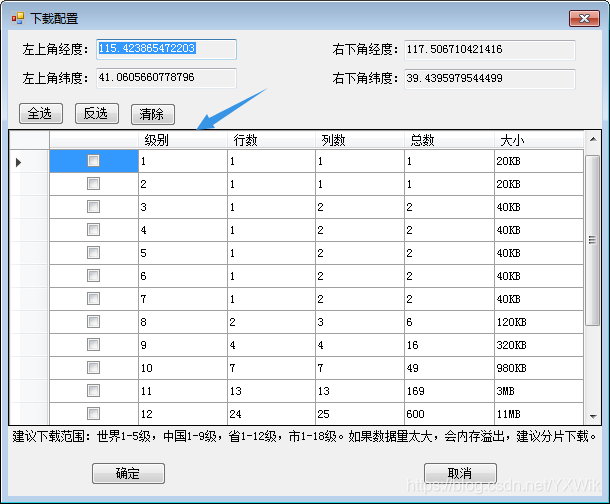Click the 列数 column header
This screenshot has width=610, height=504.
tap(360, 140)
